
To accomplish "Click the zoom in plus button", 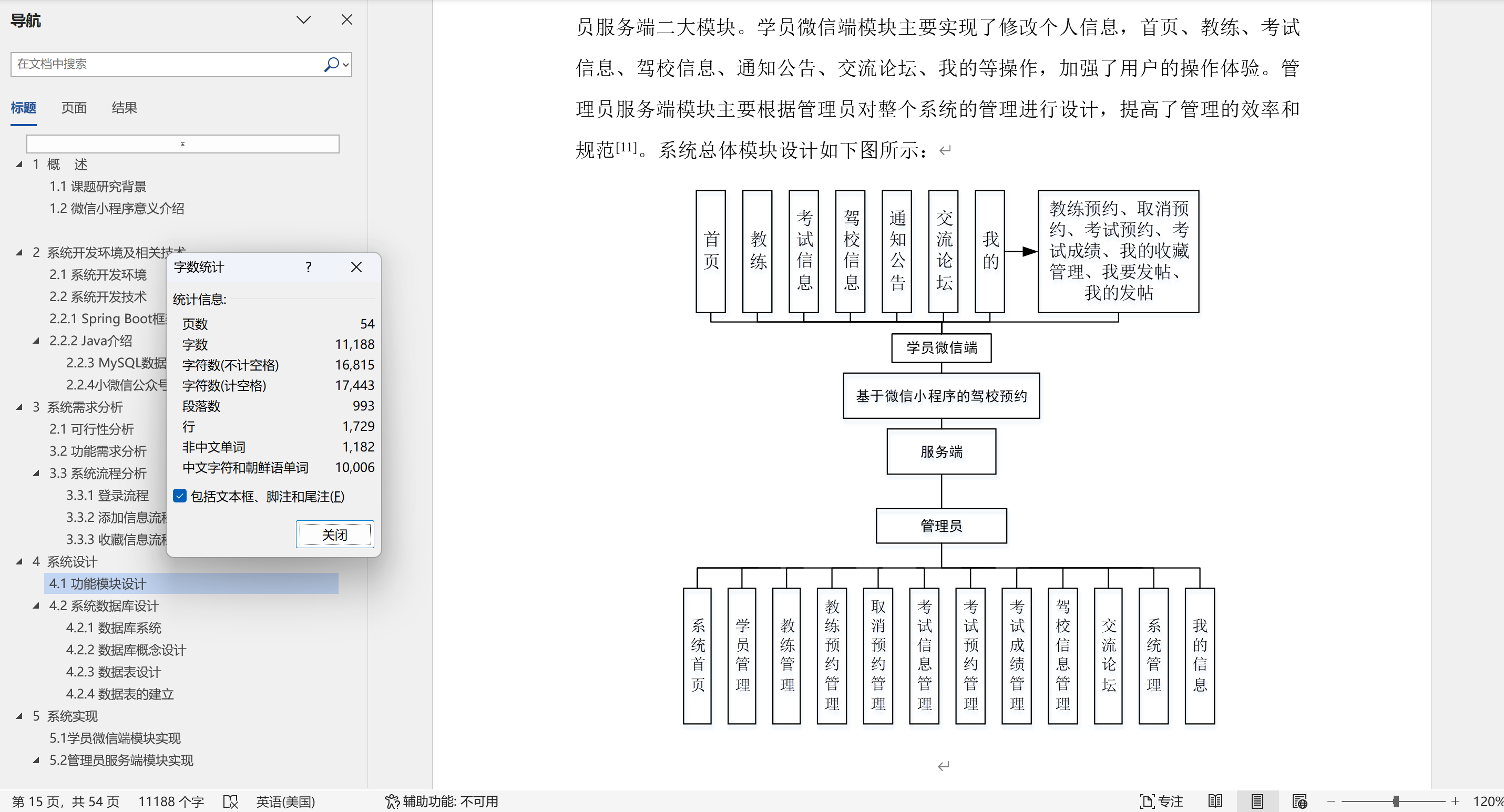I will coord(1456,801).
